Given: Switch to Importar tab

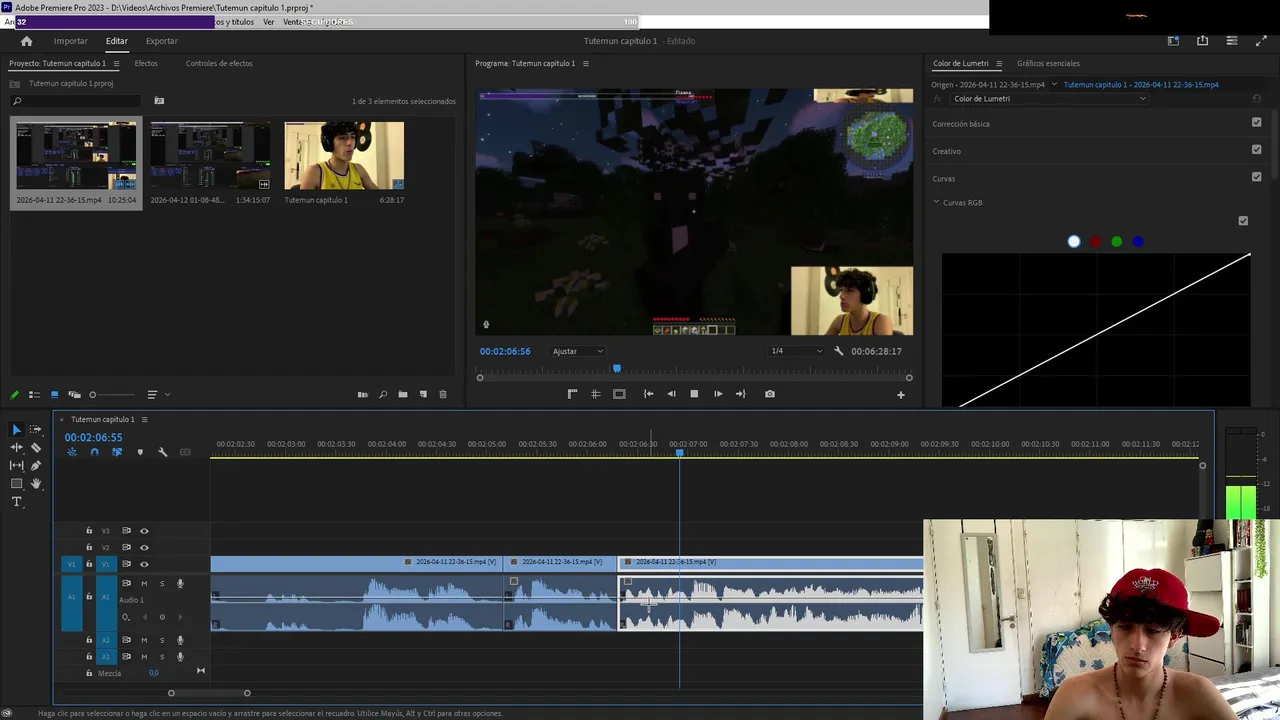Looking at the screenshot, I should (x=70, y=41).
